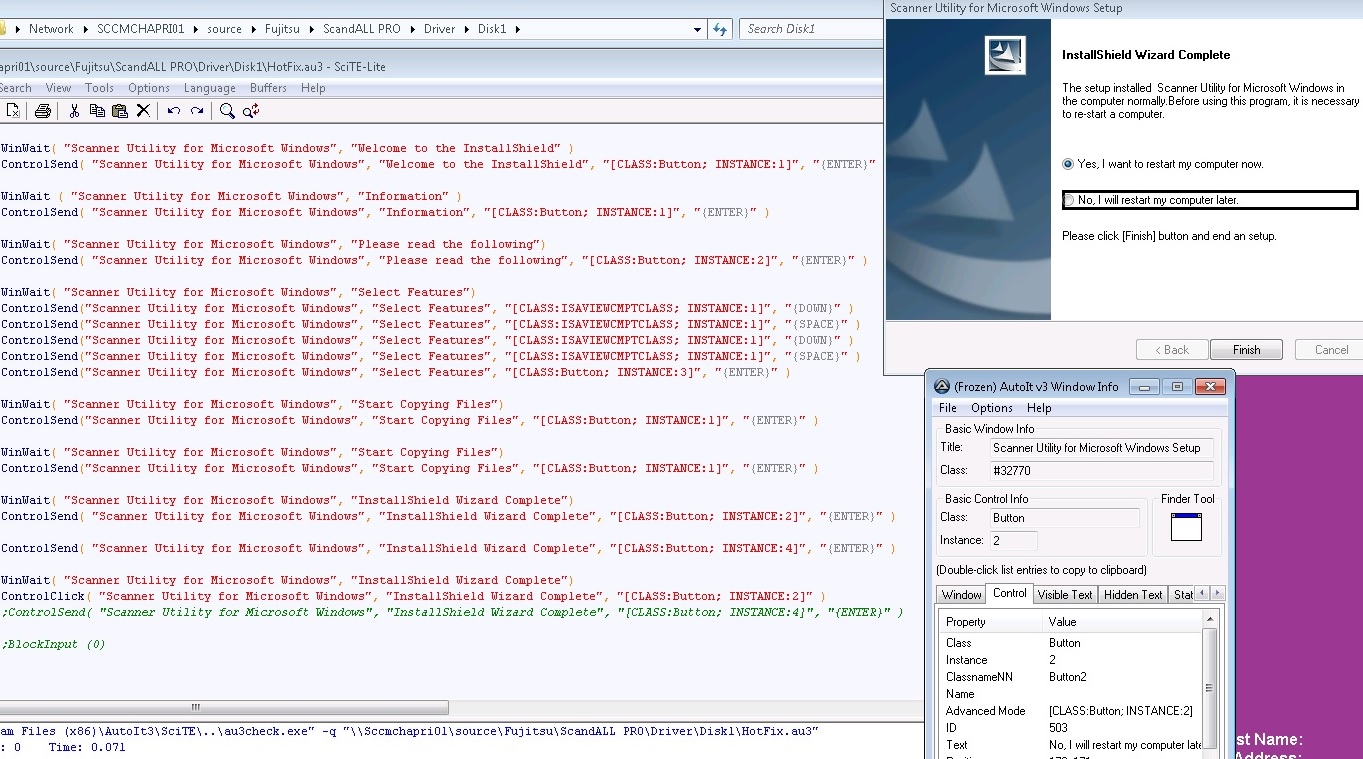
Task: Select "Yes, I want to restart" radio button
Action: [x=1069, y=164]
